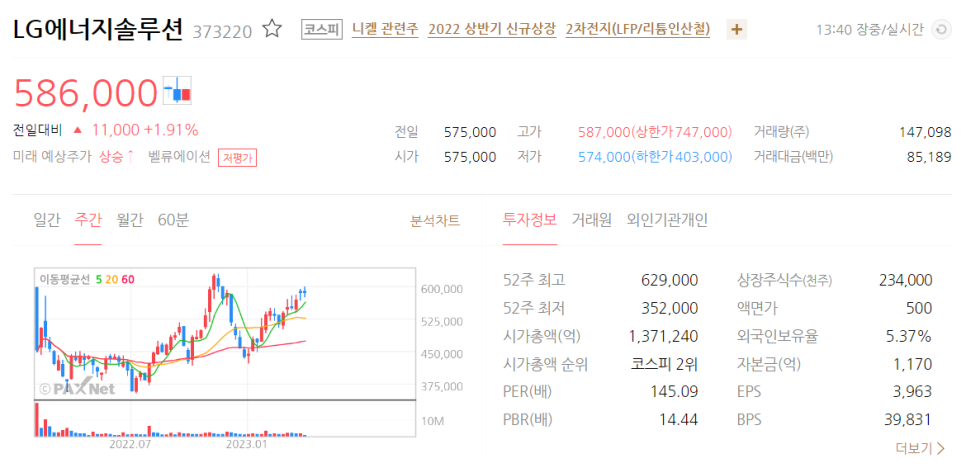This screenshot has height=468, width=966.
Task: Click the 52주 최저 value 352,000
Action: point(670,309)
